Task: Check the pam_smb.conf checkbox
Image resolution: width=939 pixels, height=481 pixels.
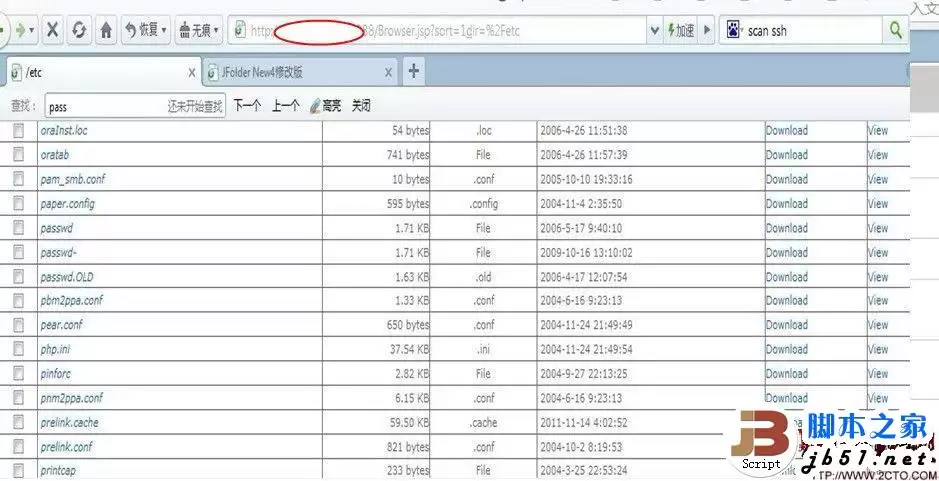Action: (18, 179)
